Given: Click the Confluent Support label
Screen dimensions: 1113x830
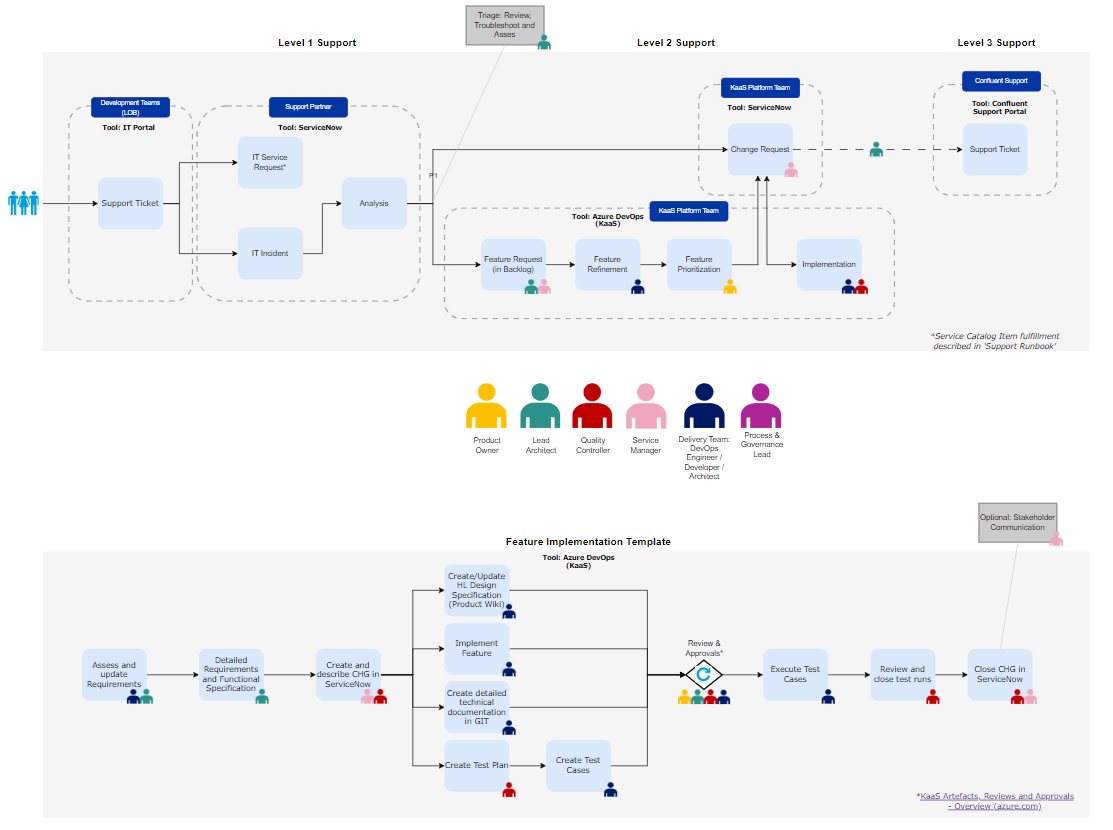Looking at the screenshot, I should [1002, 81].
